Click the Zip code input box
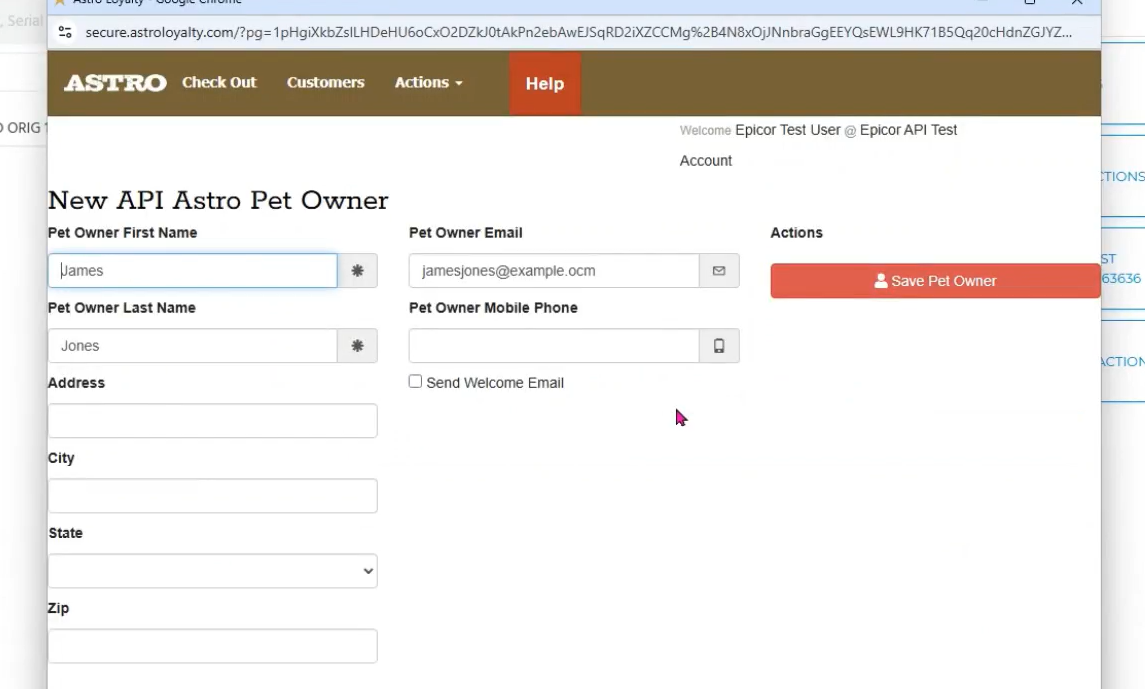1145x689 pixels. tap(212, 646)
